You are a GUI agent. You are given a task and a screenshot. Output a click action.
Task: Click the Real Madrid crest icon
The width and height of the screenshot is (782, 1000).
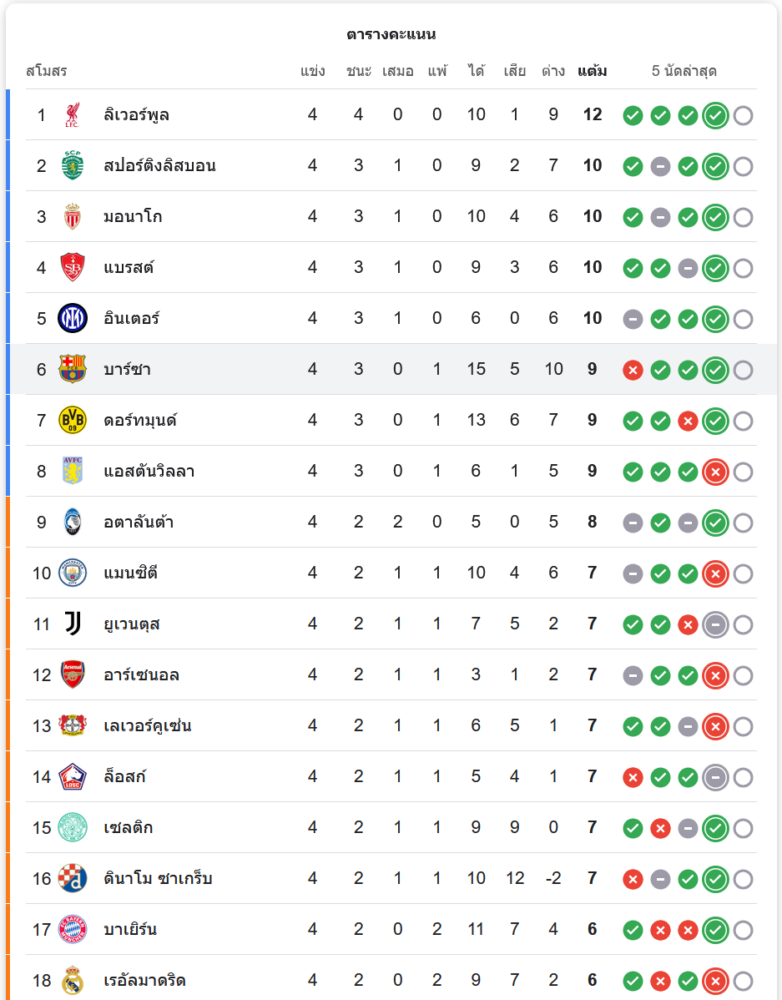click(x=72, y=981)
